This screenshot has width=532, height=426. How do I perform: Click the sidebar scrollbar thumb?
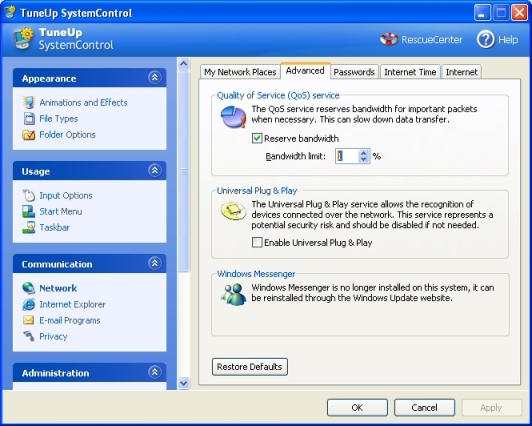pyautogui.click(x=184, y=171)
